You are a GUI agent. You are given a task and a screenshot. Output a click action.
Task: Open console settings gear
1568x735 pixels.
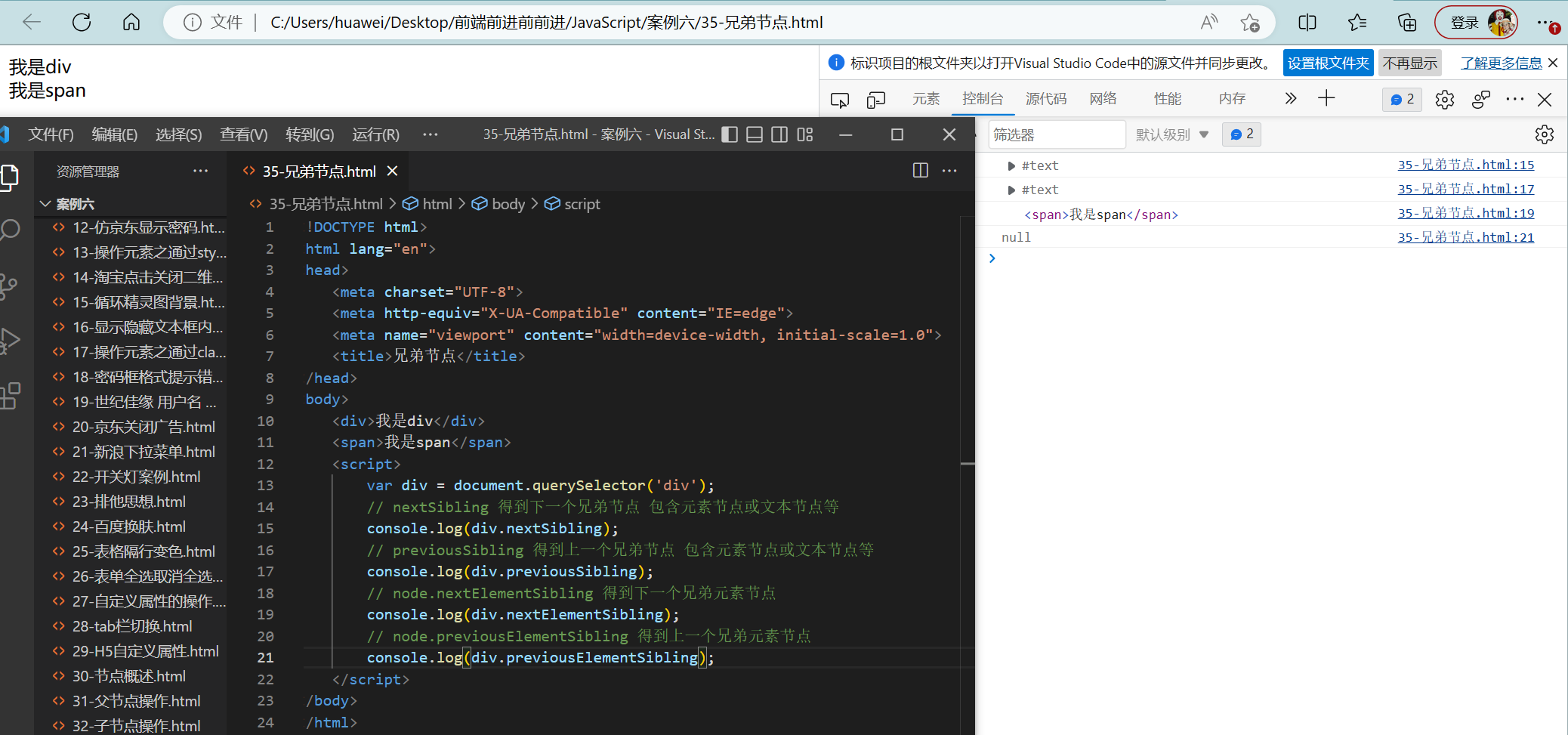pyautogui.click(x=1545, y=134)
